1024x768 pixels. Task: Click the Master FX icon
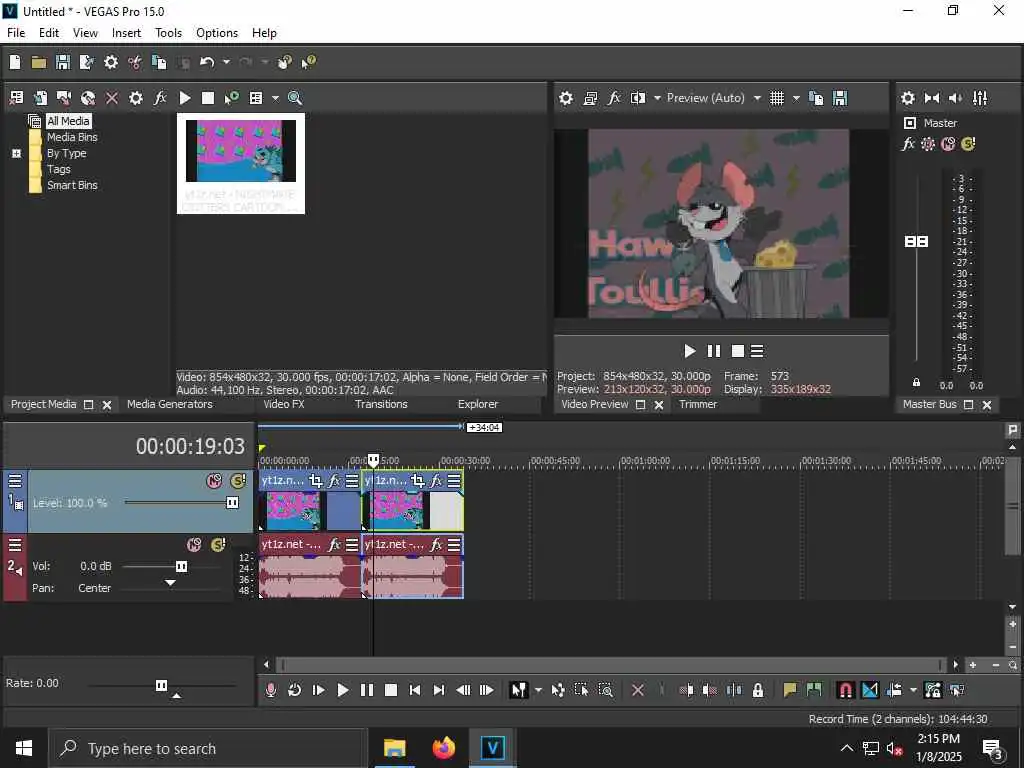point(908,144)
